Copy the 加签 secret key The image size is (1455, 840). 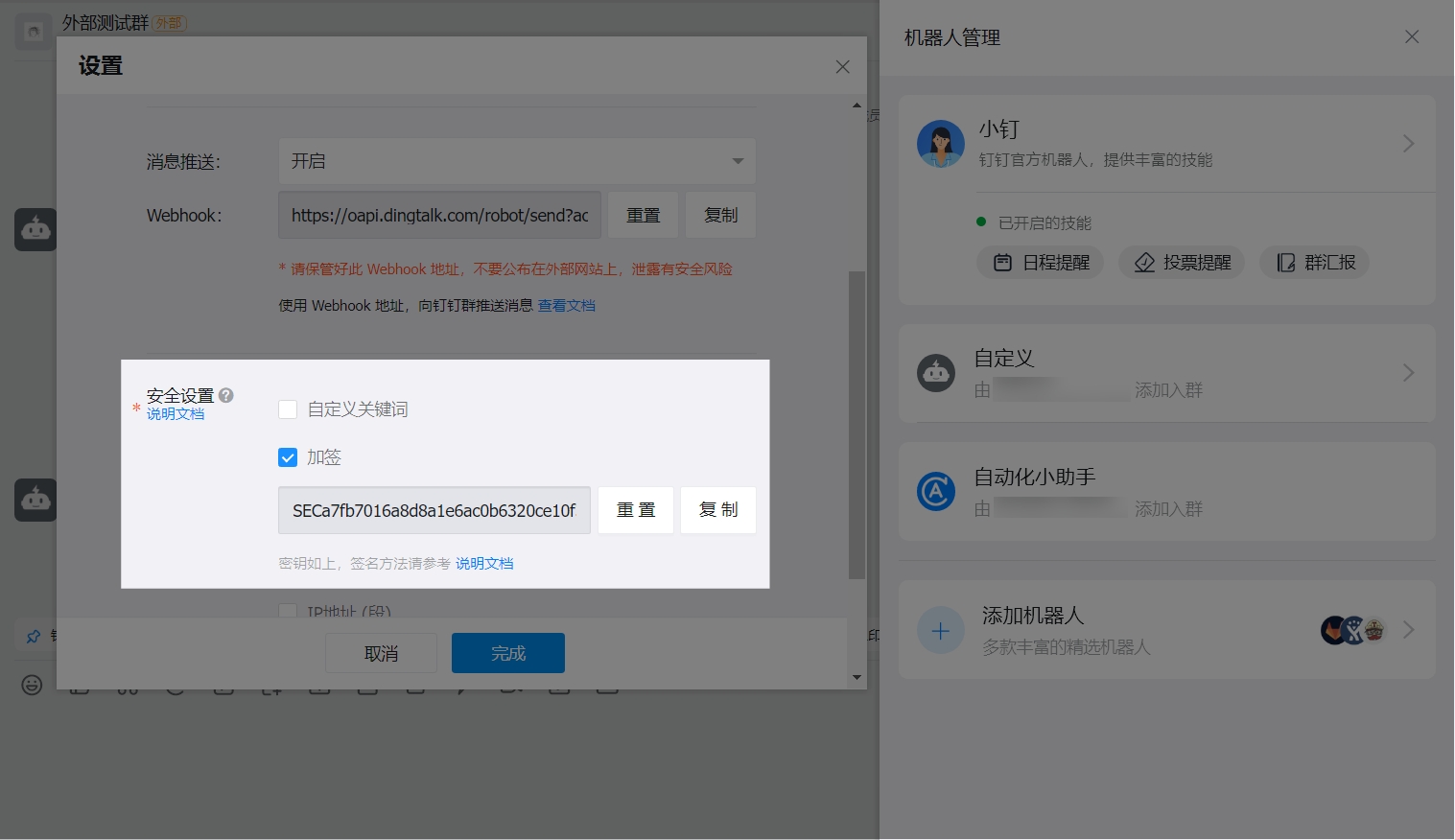pos(718,510)
